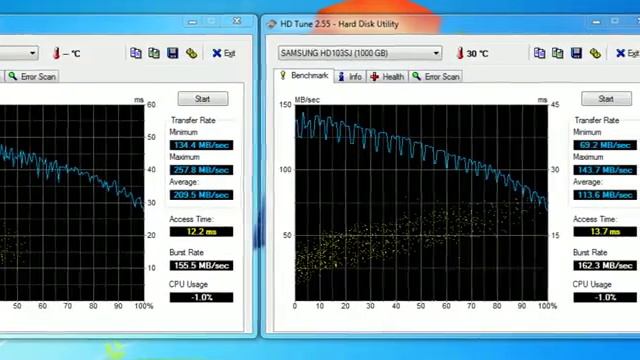The image size is (640, 360).
Task: Click 209.5 MB/sec average value
Action: point(201,195)
